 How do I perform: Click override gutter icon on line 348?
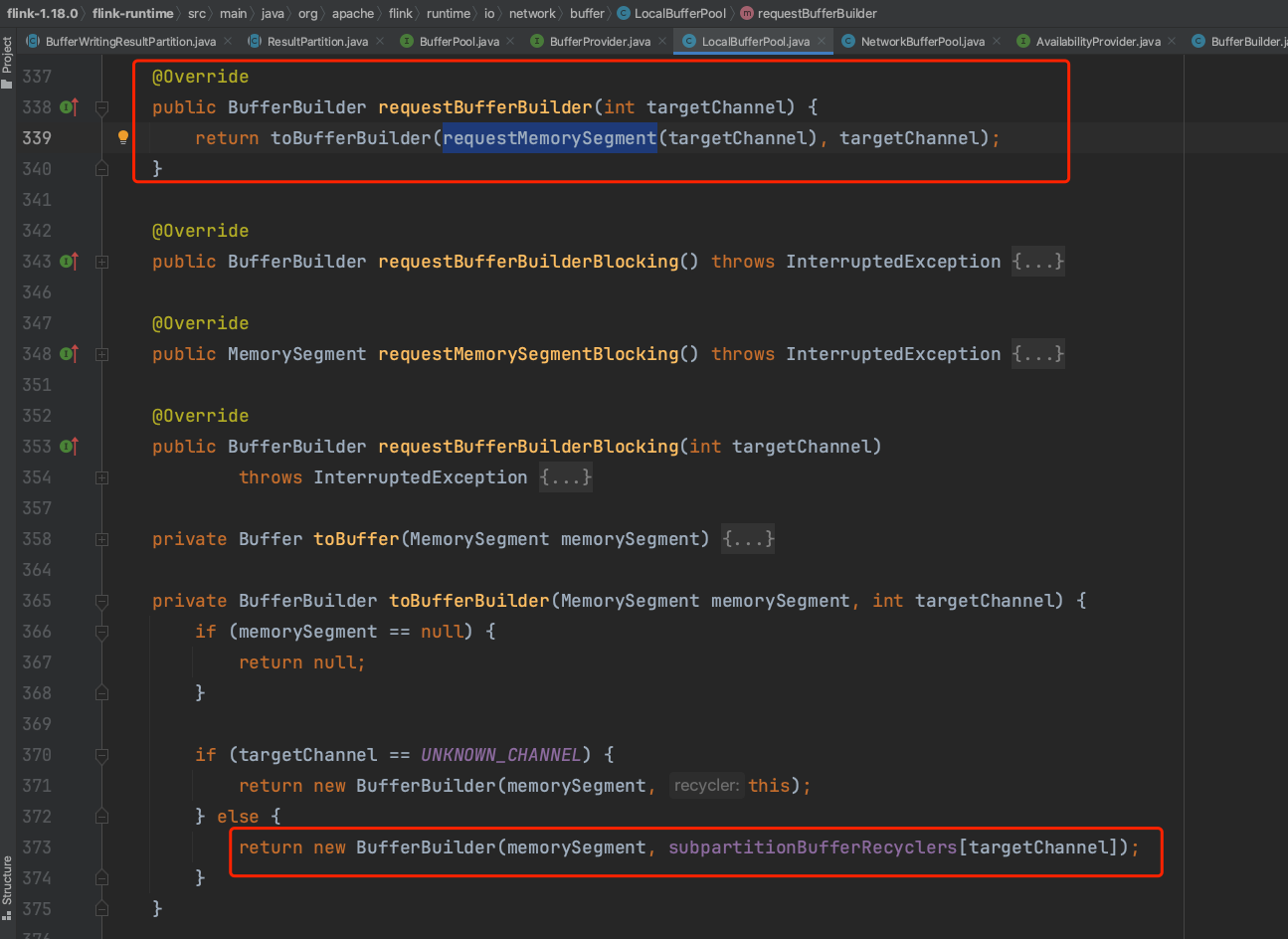pos(69,354)
